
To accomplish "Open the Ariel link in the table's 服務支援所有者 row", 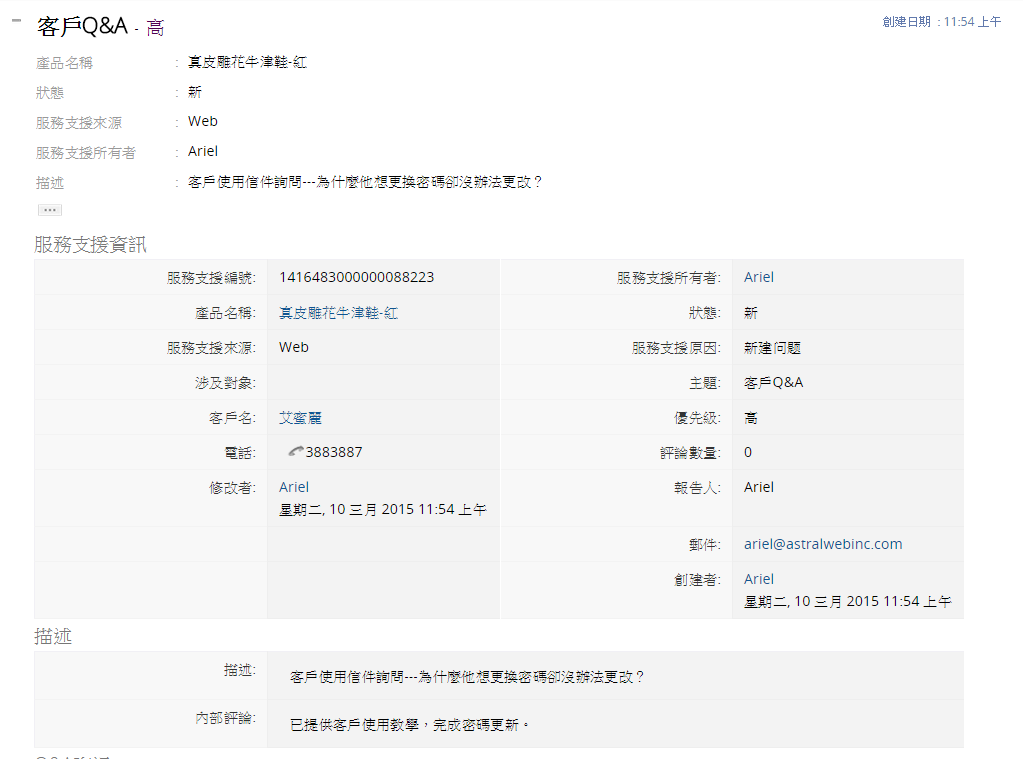I will (x=759, y=277).
